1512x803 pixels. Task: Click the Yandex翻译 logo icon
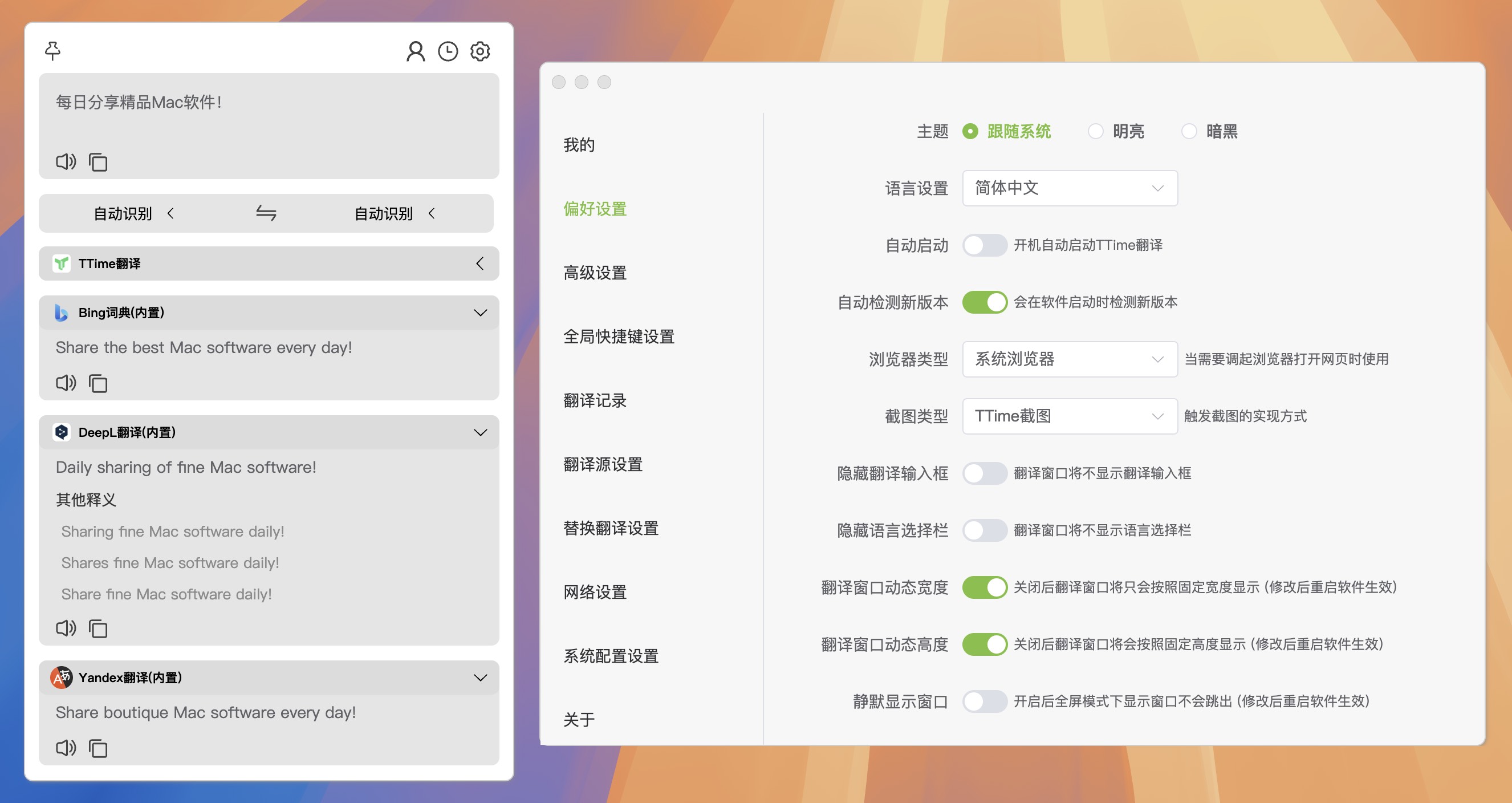click(x=62, y=678)
